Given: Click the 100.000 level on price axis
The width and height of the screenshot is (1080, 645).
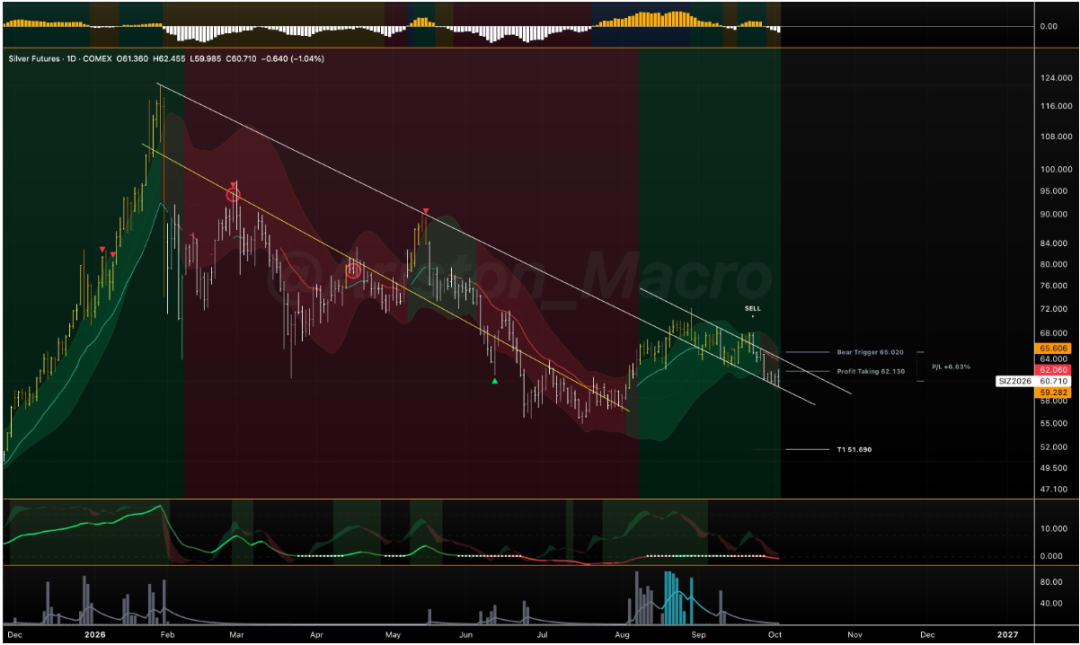Looking at the screenshot, I should click(x=1056, y=169).
